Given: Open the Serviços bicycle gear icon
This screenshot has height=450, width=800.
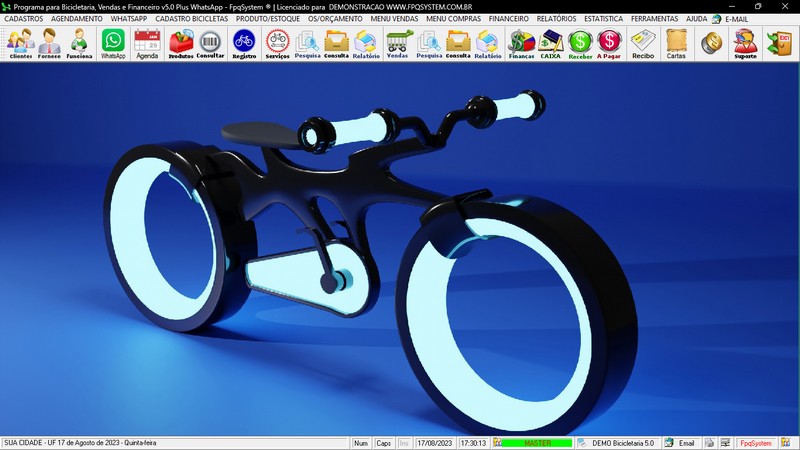Looking at the screenshot, I should (x=278, y=44).
